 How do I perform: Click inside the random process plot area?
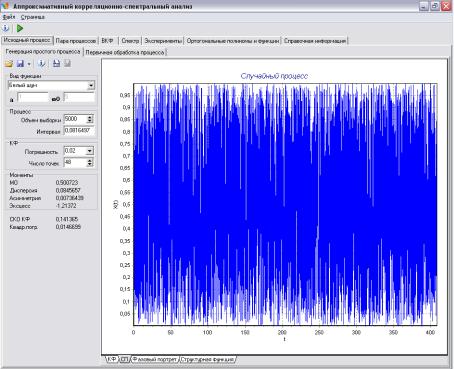(285, 204)
